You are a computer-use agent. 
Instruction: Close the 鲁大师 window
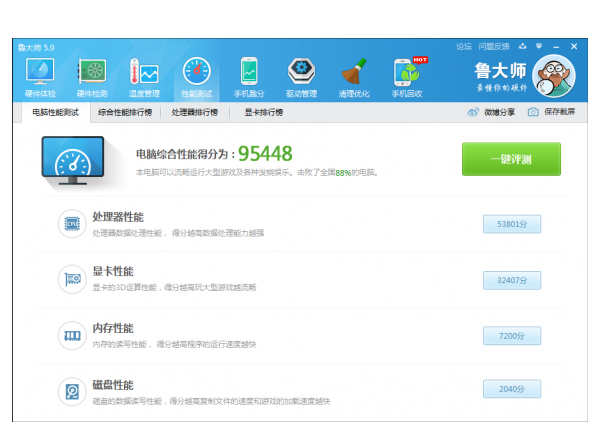point(574,46)
